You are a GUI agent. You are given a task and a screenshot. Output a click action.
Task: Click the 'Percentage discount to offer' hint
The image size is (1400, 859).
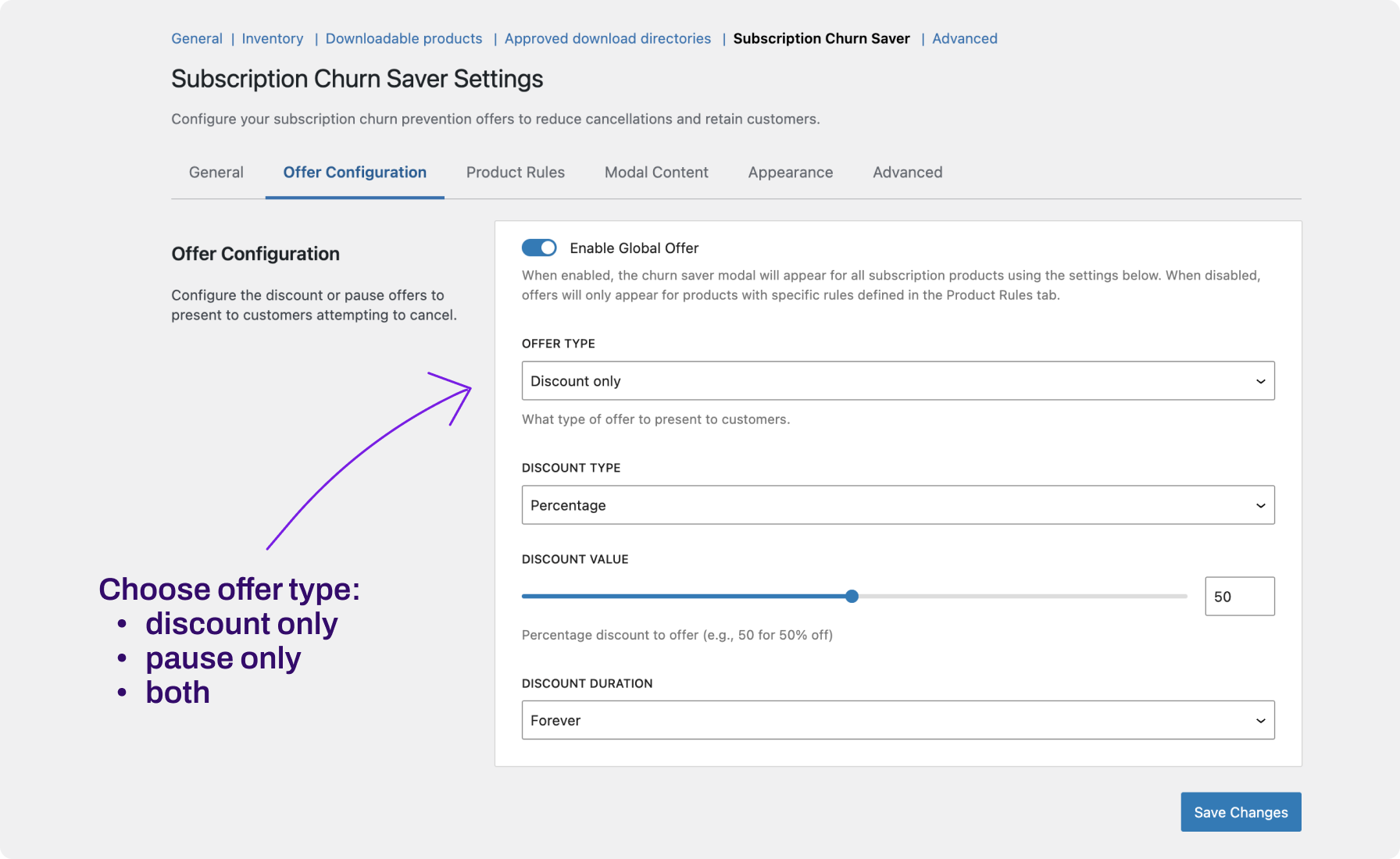pos(677,635)
